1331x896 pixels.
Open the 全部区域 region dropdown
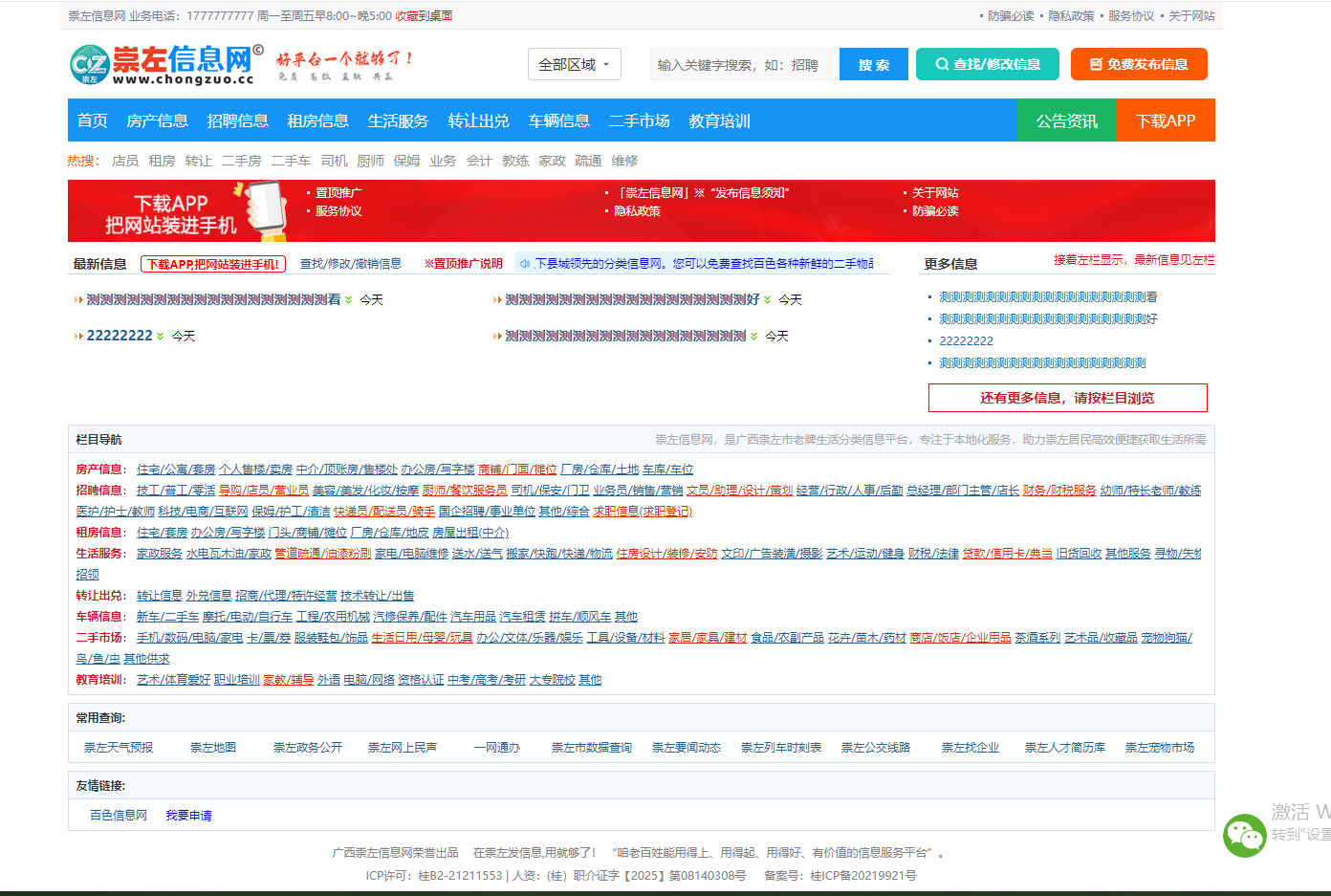[575, 64]
